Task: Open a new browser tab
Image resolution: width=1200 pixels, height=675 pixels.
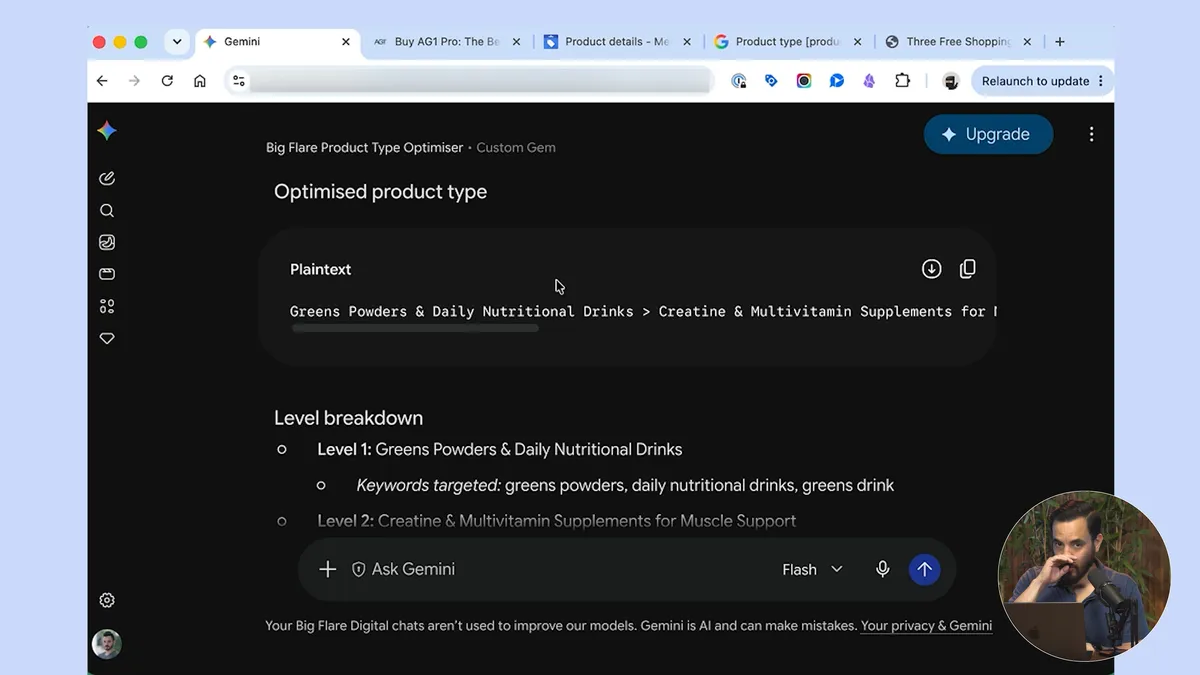Action: [x=1060, y=42]
